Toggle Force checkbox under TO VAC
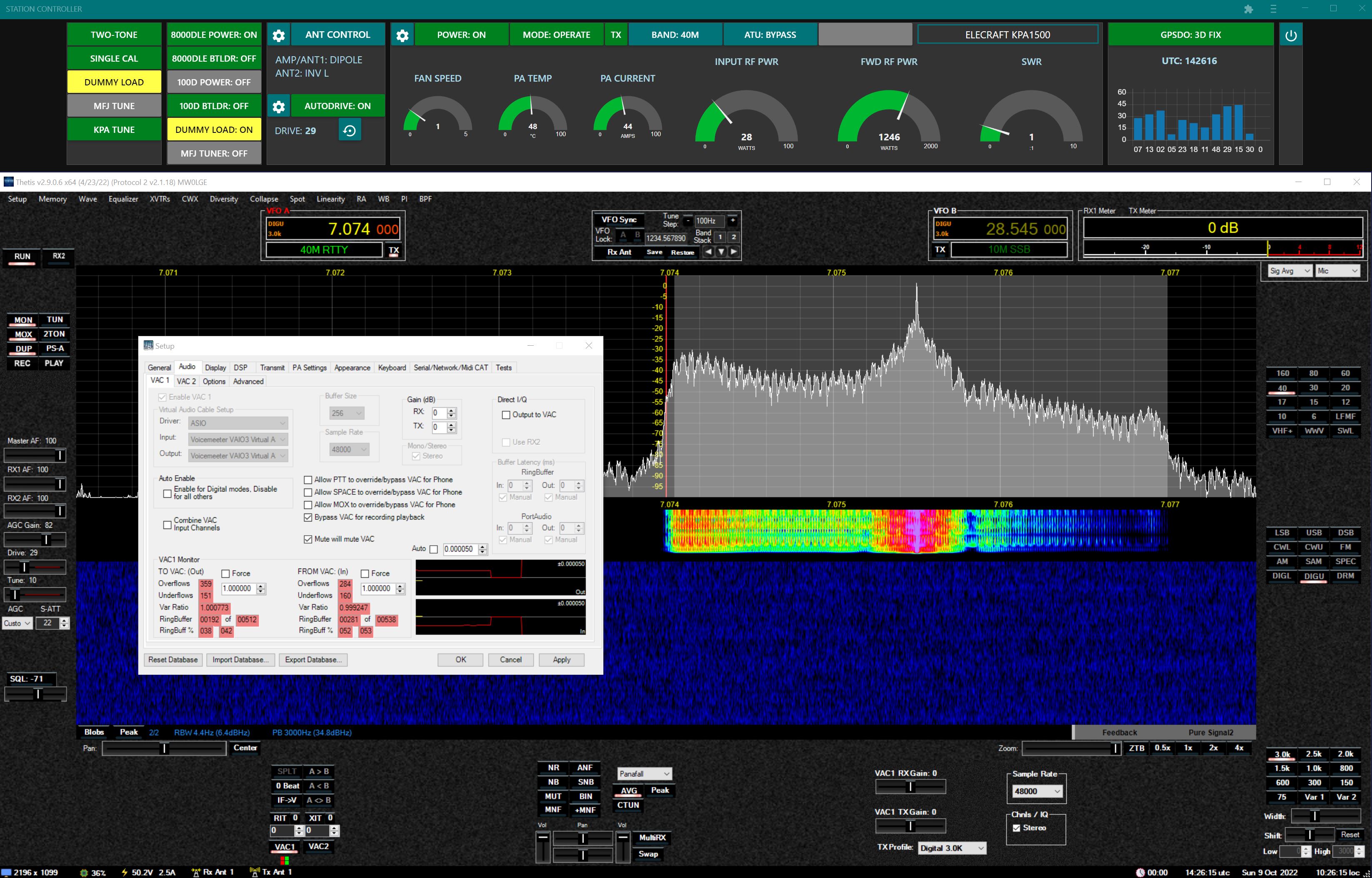This screenshot has height=878, width=1372. (225, 574)
